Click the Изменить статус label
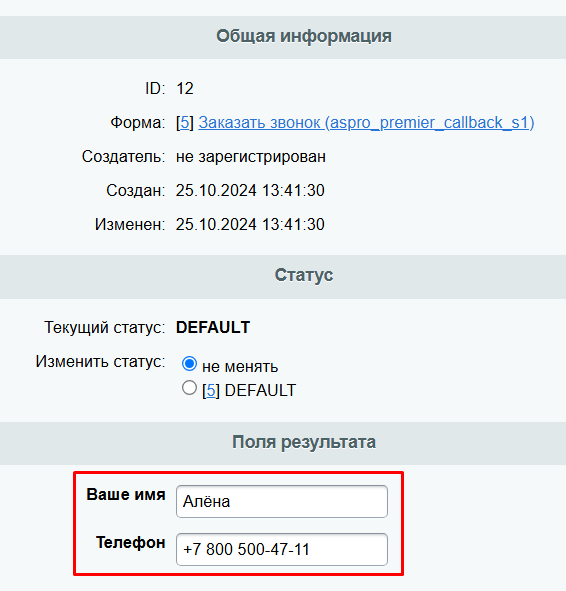 [100, 361]
